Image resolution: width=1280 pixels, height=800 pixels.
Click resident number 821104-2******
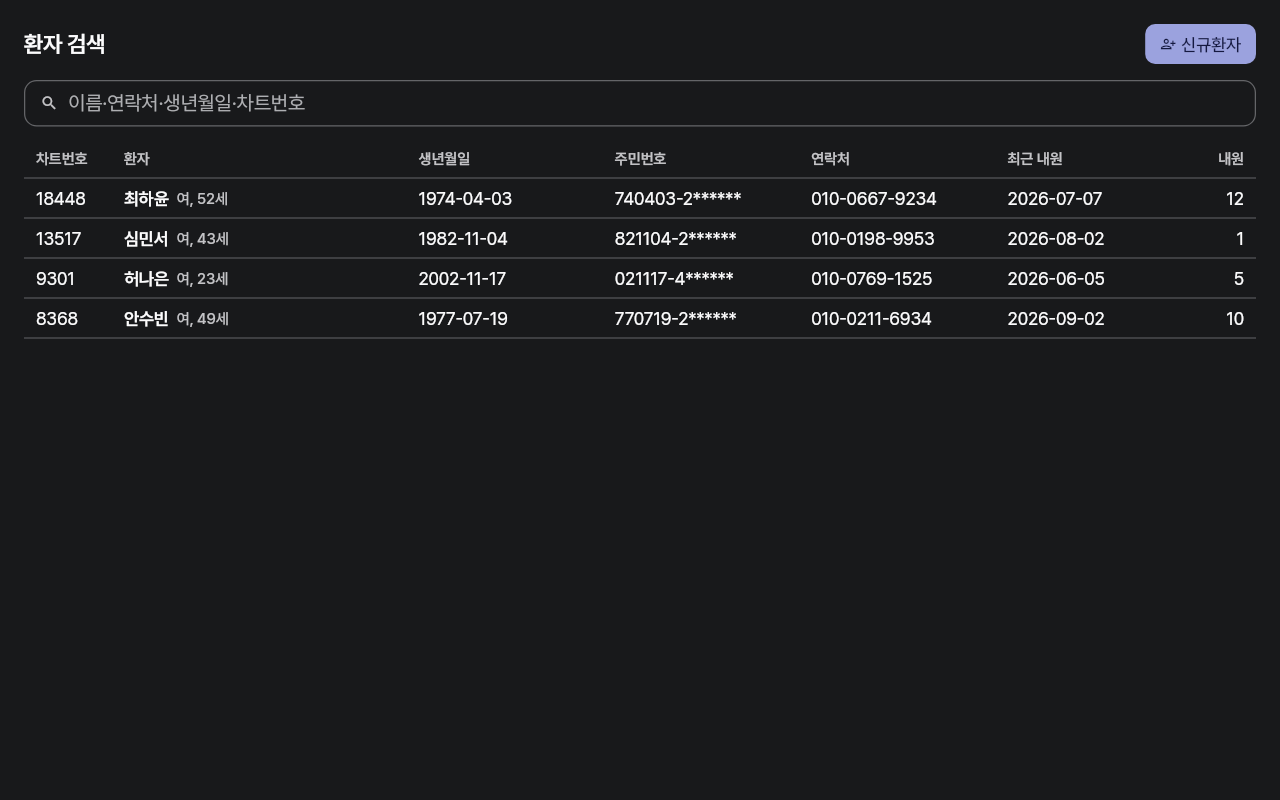pos(676,239)
